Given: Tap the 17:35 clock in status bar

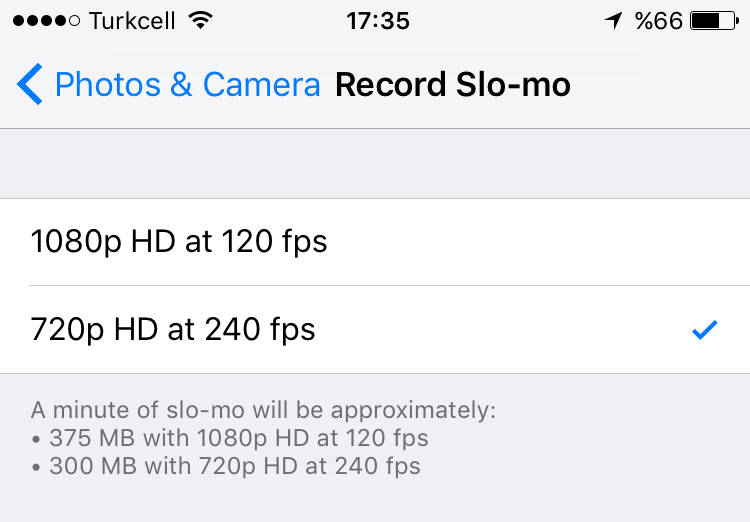Looking at the screenshot, I should coord(378,21).
